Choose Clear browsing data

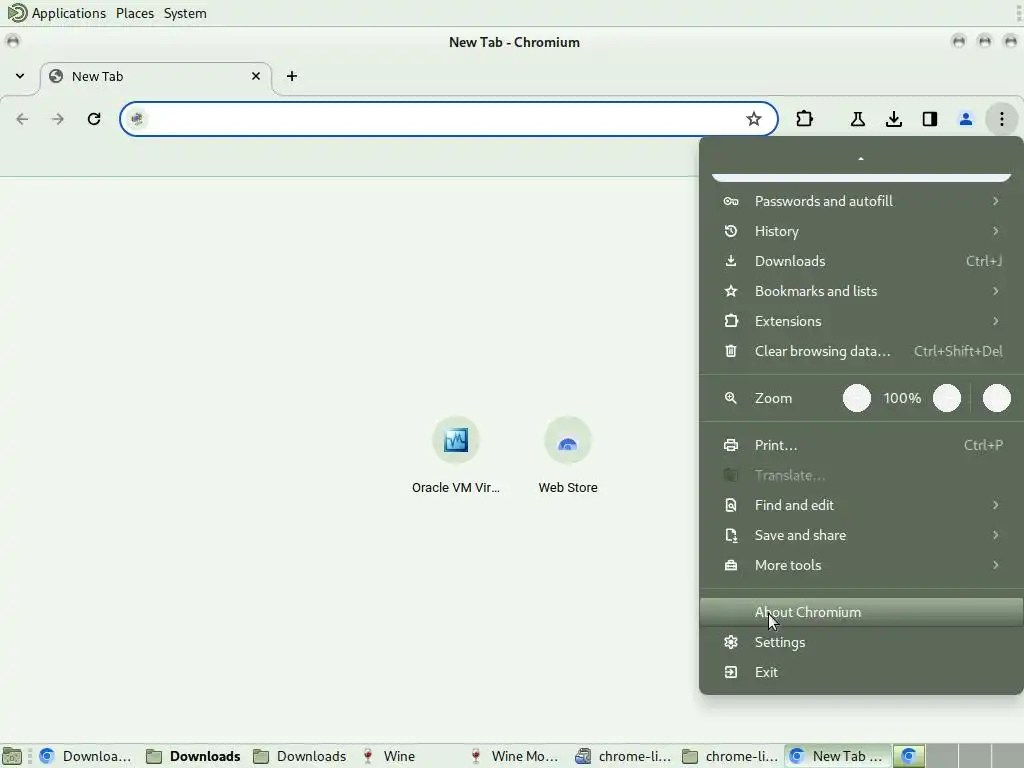pos(861,351)
